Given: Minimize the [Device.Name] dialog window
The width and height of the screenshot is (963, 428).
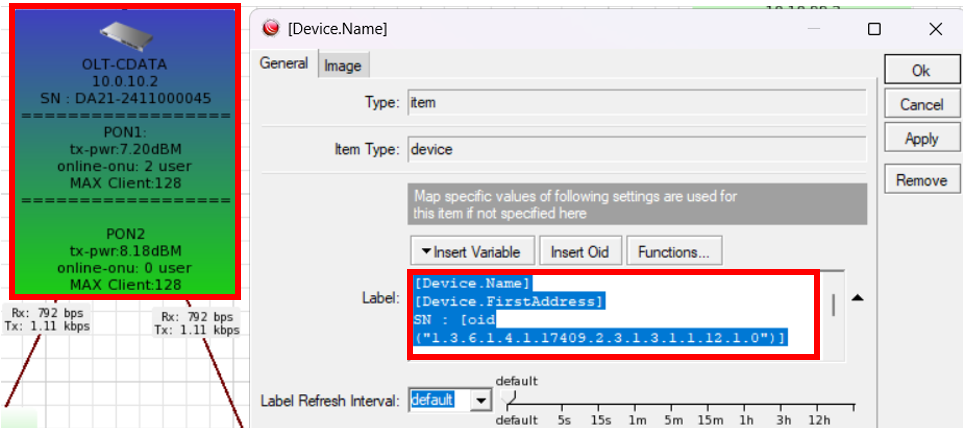Looking at the screenshot, I should (x=815, y=29).
